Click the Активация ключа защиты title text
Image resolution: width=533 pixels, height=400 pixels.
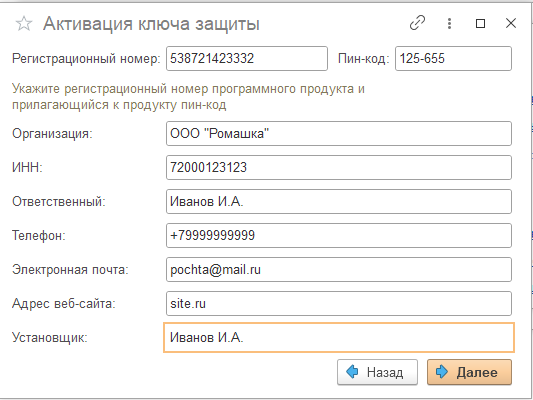pyautogui.click(x=151, y=24)
